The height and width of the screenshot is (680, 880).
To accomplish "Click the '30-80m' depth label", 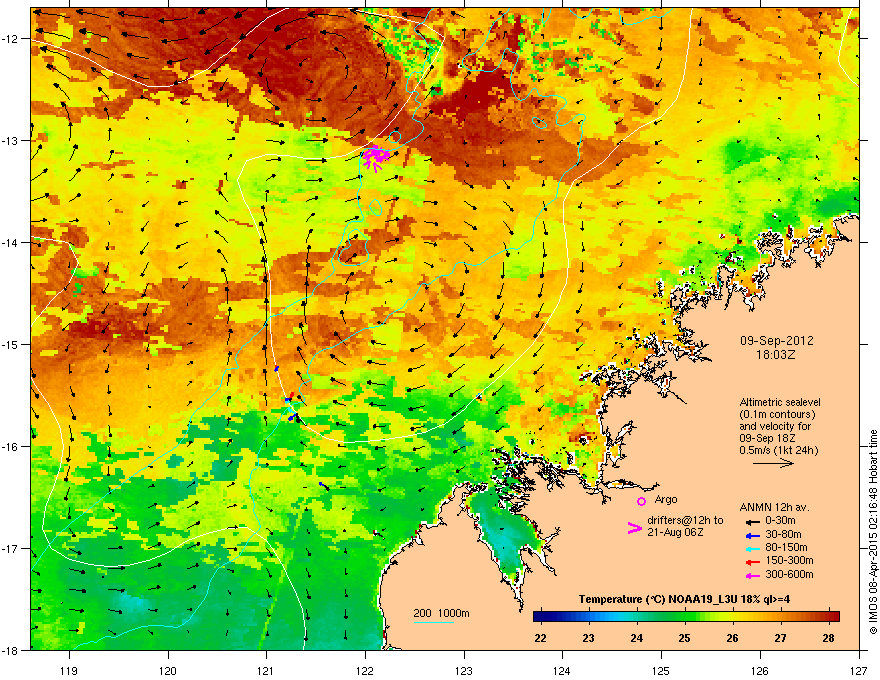I will [x=783, y=534].
